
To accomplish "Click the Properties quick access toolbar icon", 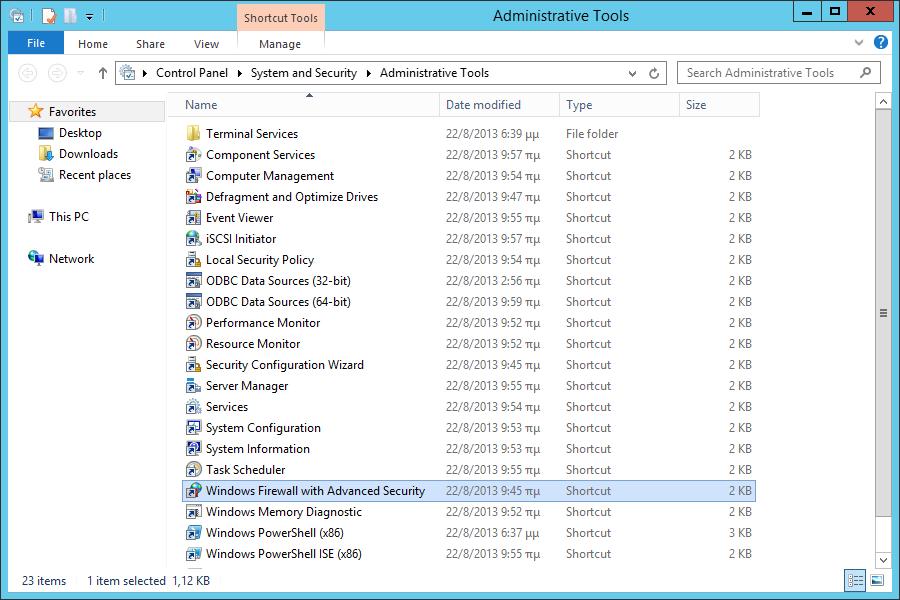I will pos(49,16).
